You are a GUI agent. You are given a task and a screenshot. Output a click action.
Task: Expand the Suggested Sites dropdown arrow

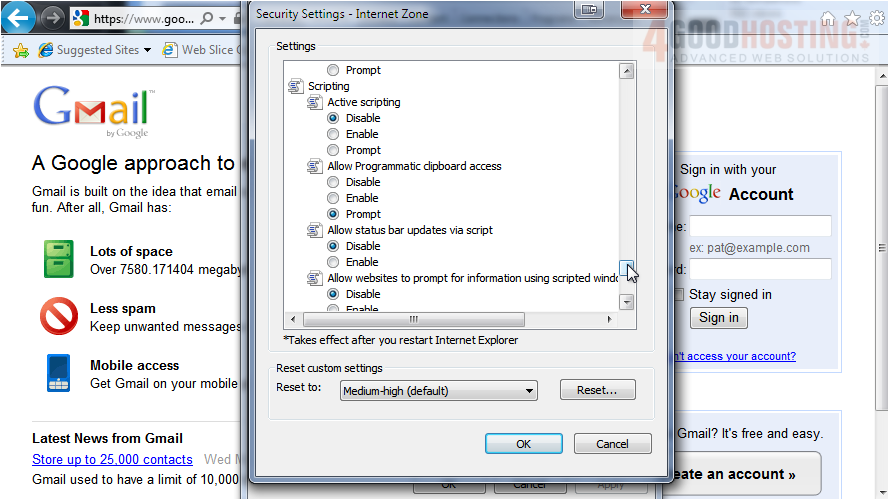point(147,50)
